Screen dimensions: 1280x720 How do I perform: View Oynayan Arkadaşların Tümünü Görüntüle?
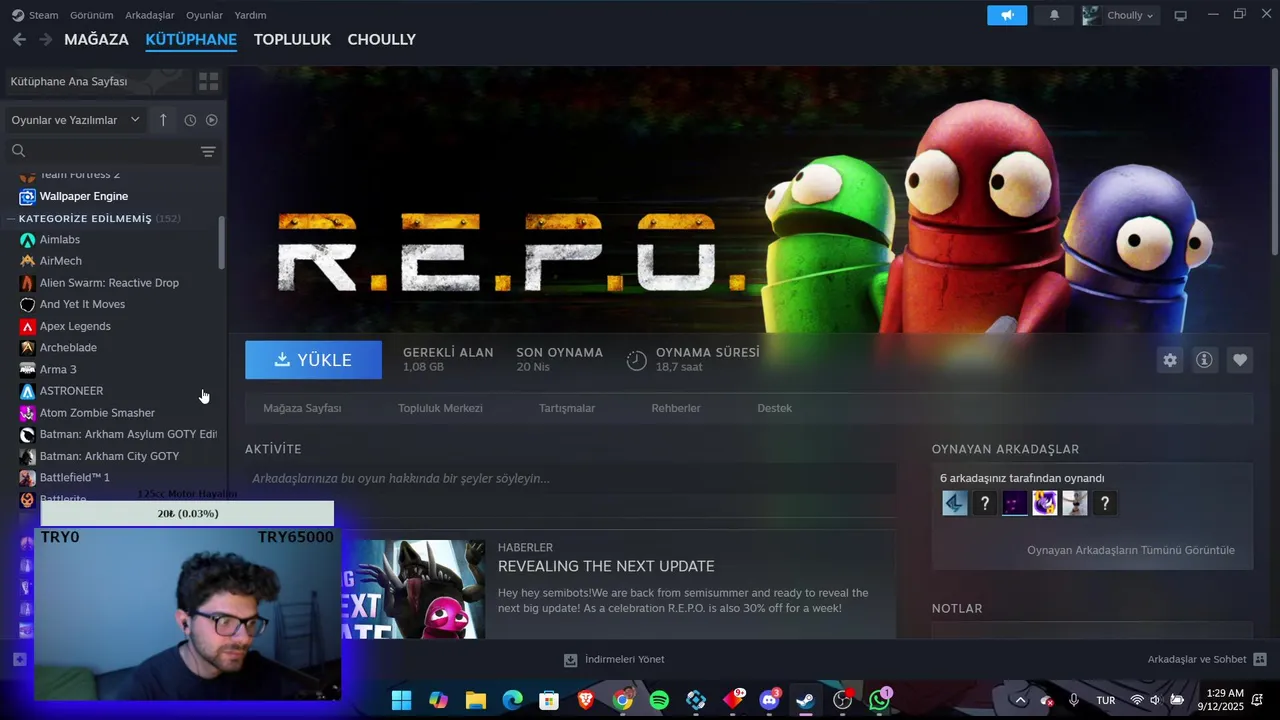tap(1130, 550)
